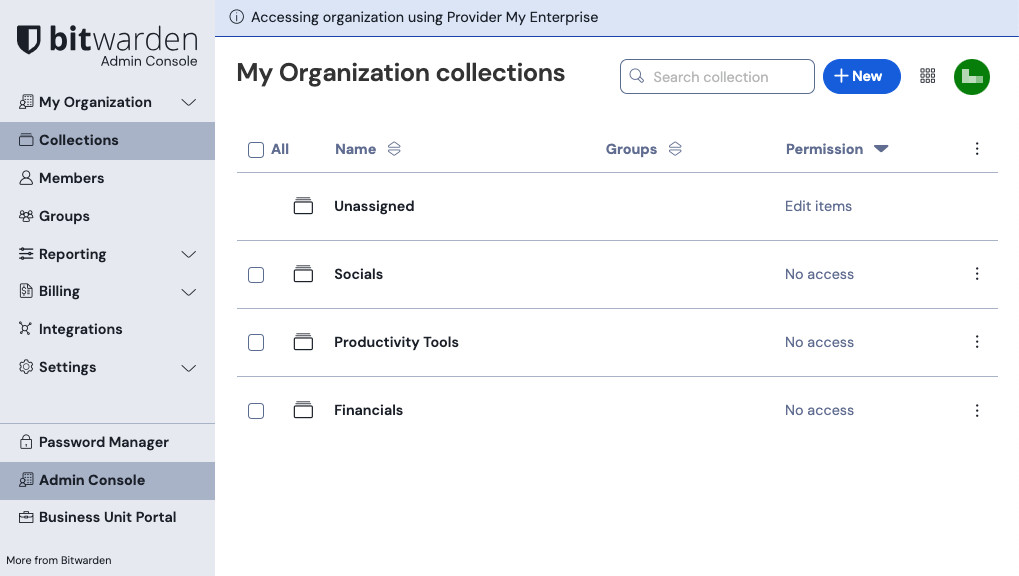Sort collections by Name column icon

(x=394, y=149)
